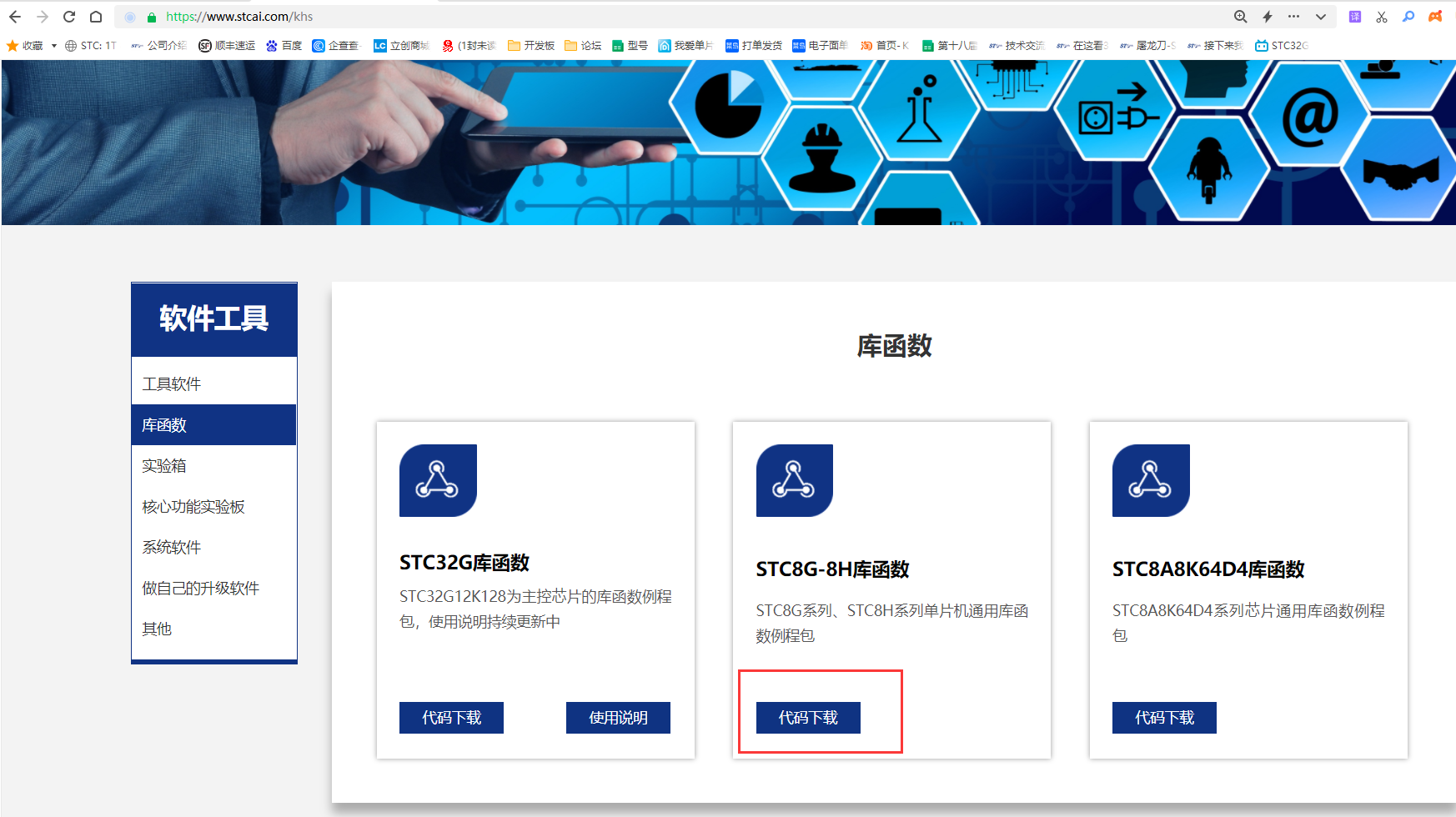The width and height of the screenshot is (1456, 817).
Task: Click the purple translate extension icon
Action: (1355, 17)
